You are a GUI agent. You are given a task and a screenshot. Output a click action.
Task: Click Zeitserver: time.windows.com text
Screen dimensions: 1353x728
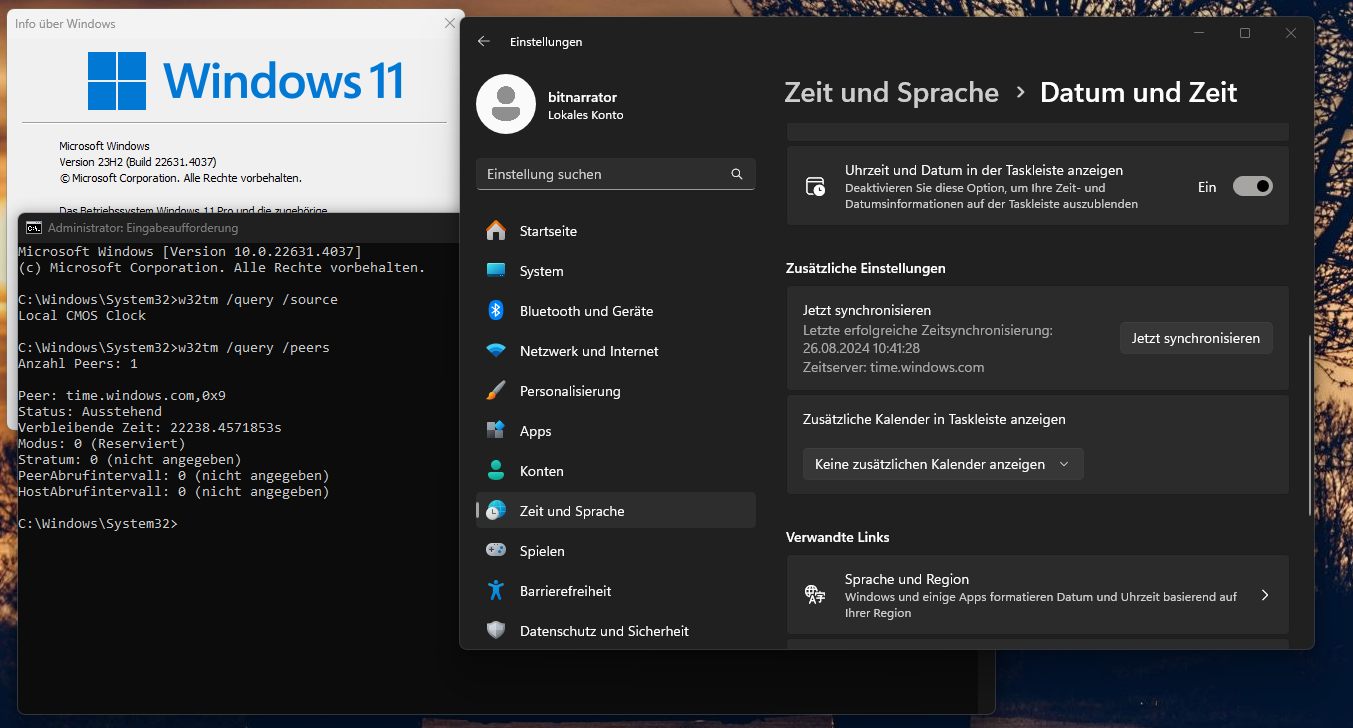[x=893, y=367]
